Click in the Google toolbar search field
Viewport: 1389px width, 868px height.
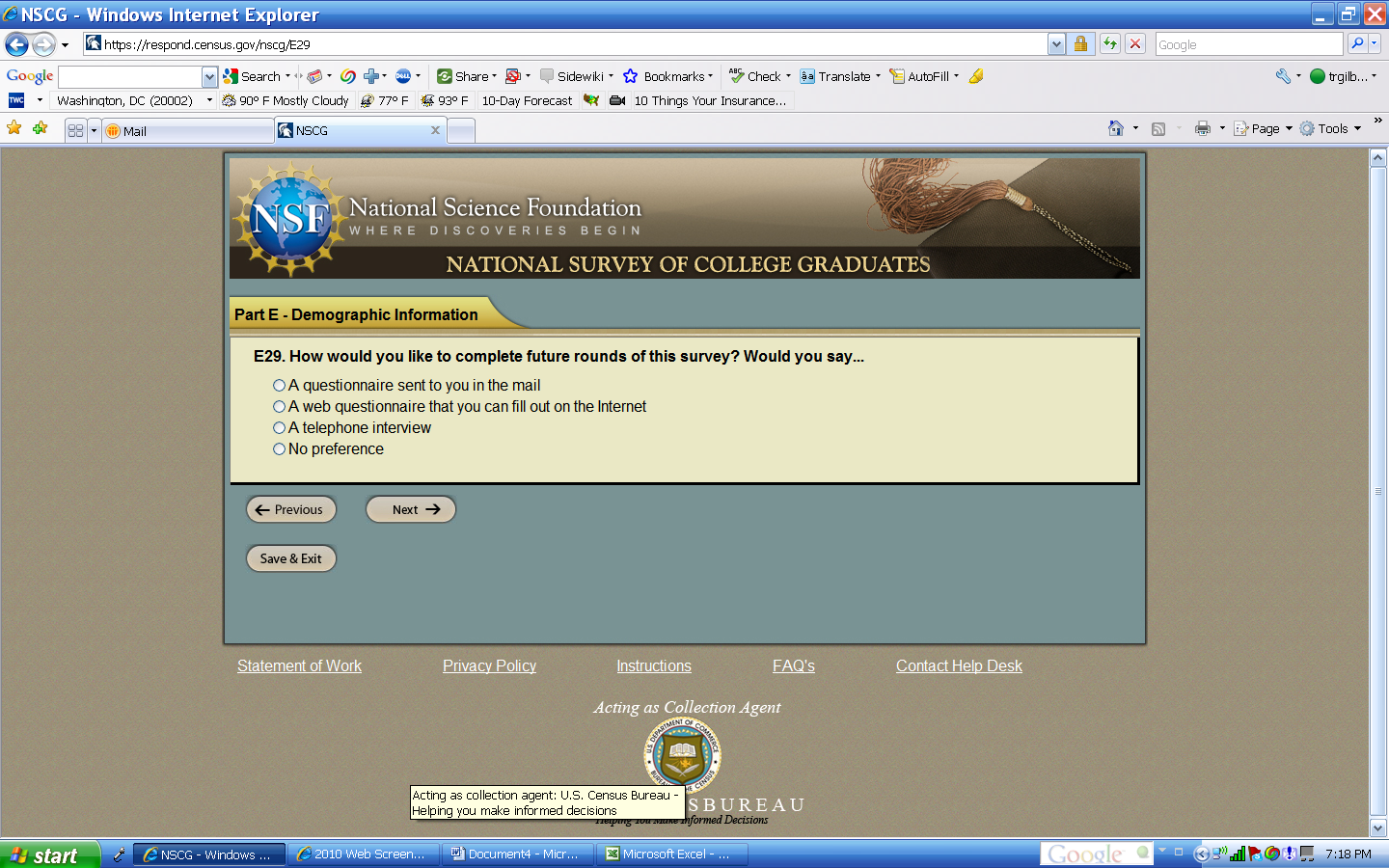130,76
